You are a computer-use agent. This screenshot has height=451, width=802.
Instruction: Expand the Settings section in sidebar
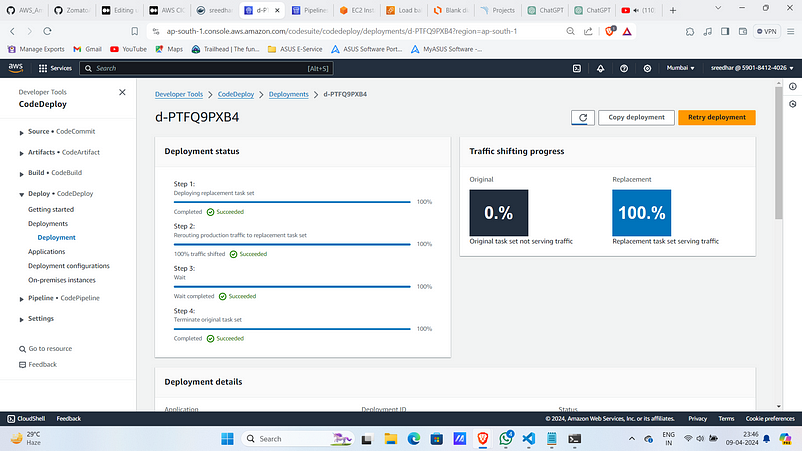pos(21,319)
